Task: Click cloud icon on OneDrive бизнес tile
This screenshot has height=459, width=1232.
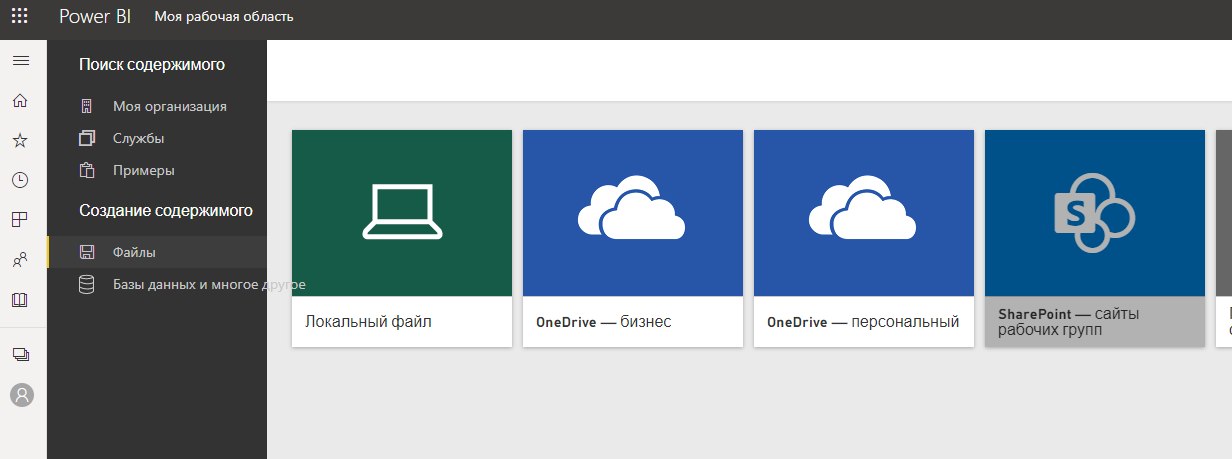Action: (x=632, y=207)
